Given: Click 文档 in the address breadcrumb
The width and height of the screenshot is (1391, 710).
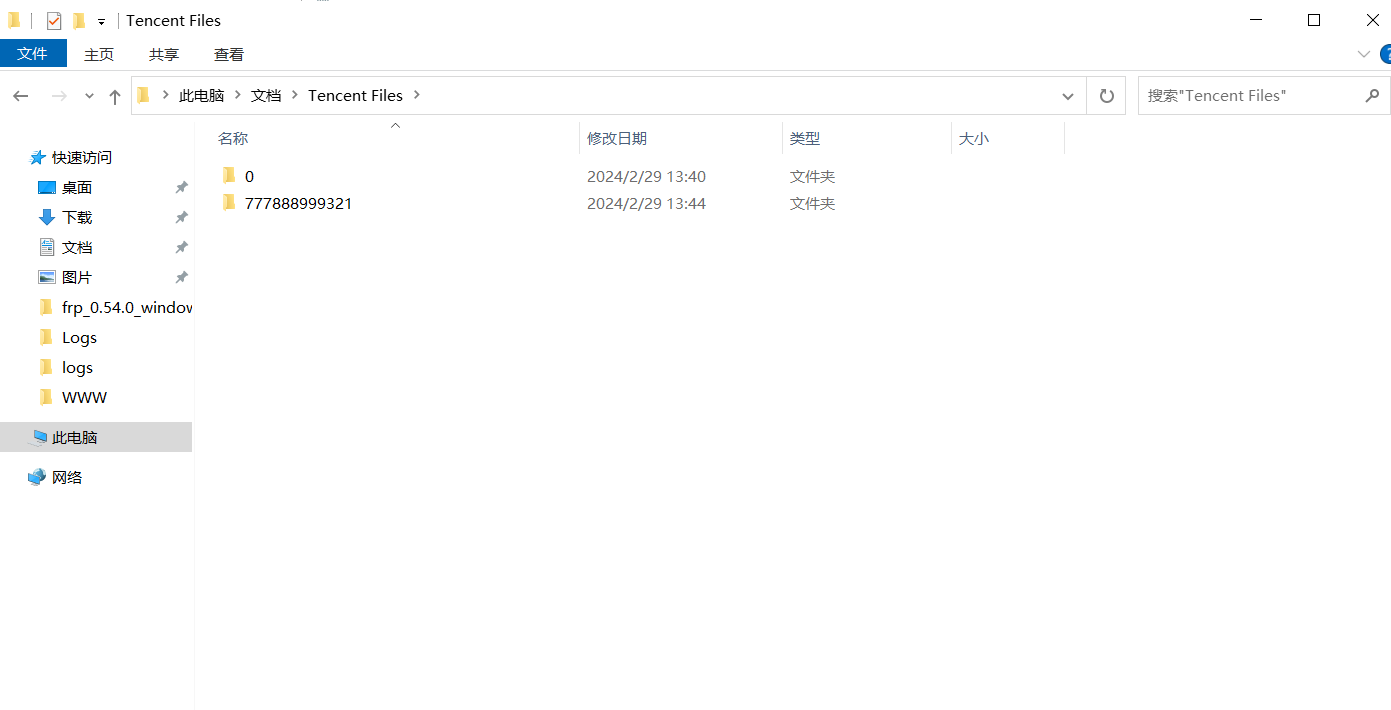Looking at the screenshot, I should tap(266, 95).
